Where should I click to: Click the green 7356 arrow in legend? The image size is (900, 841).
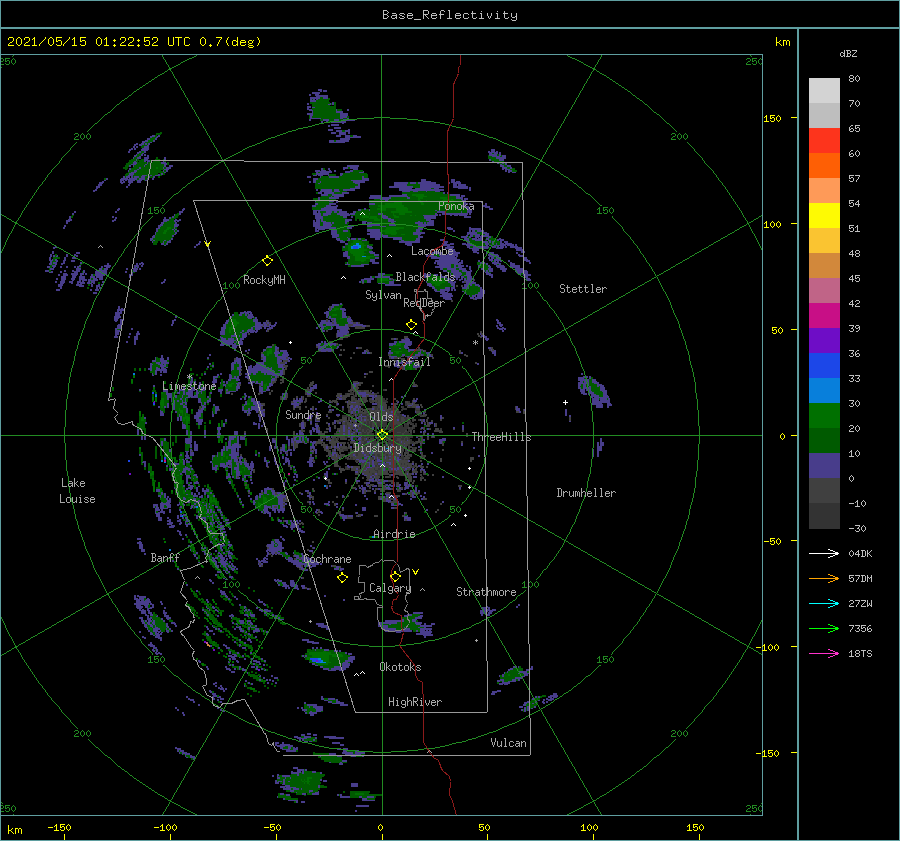[x=824, y=629]
